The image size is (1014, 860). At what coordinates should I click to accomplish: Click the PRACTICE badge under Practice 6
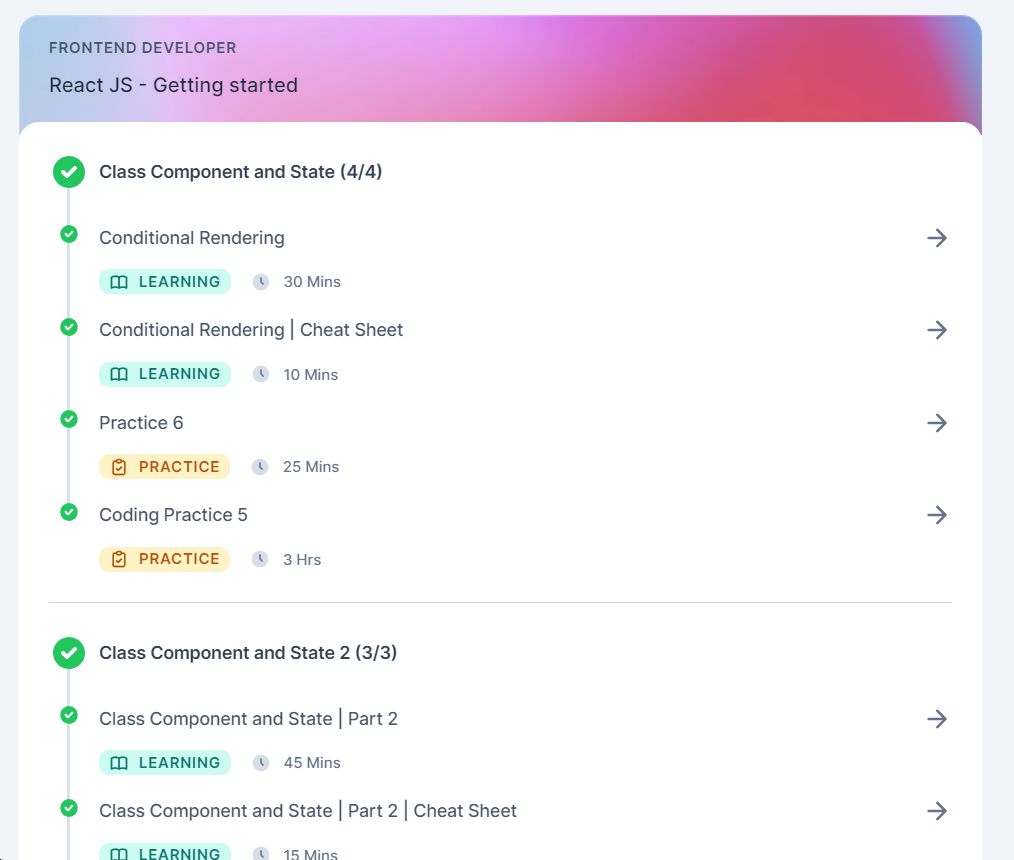[164, 467]
